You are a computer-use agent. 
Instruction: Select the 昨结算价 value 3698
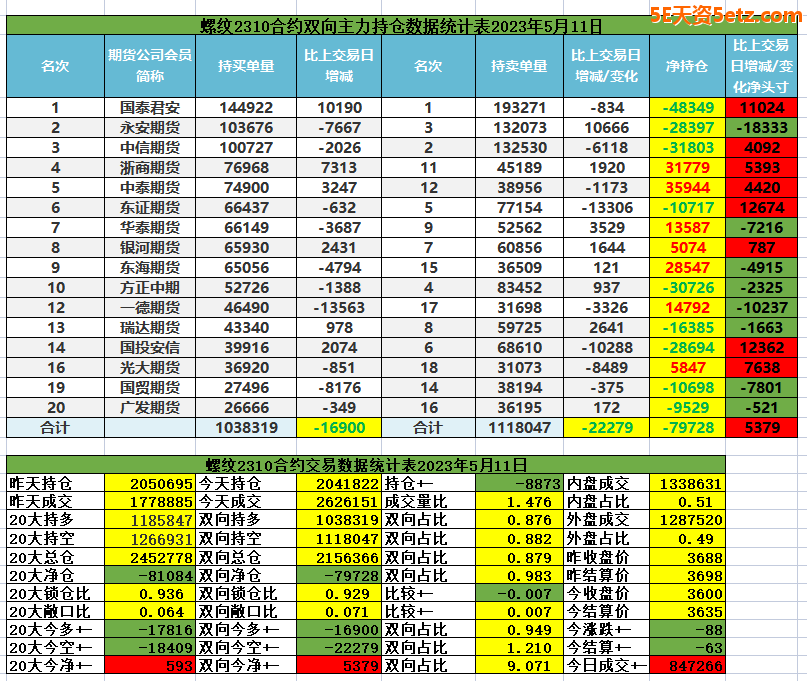[x=688, y=575]
